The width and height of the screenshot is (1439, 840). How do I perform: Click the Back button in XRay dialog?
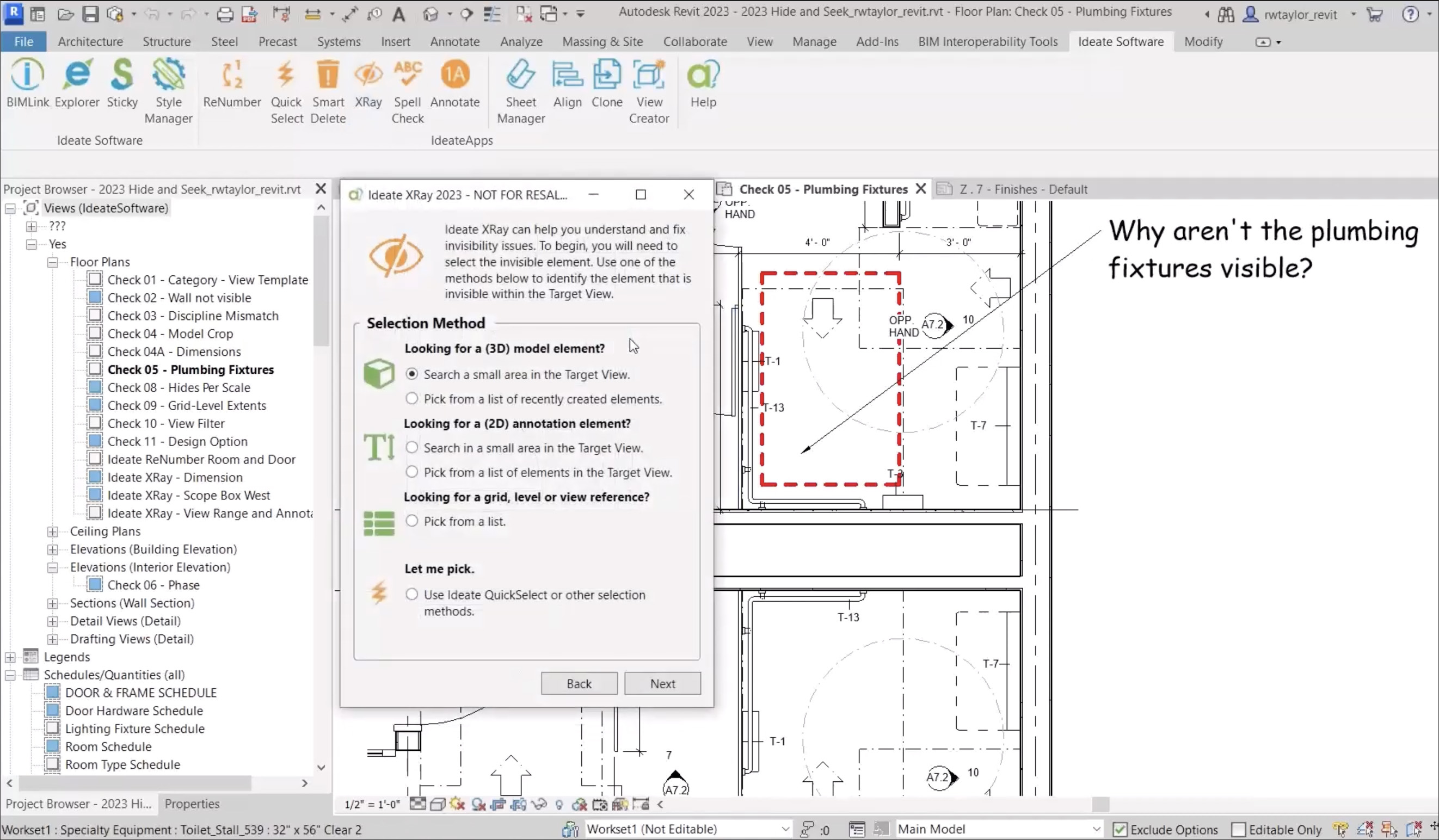(579, 684)
